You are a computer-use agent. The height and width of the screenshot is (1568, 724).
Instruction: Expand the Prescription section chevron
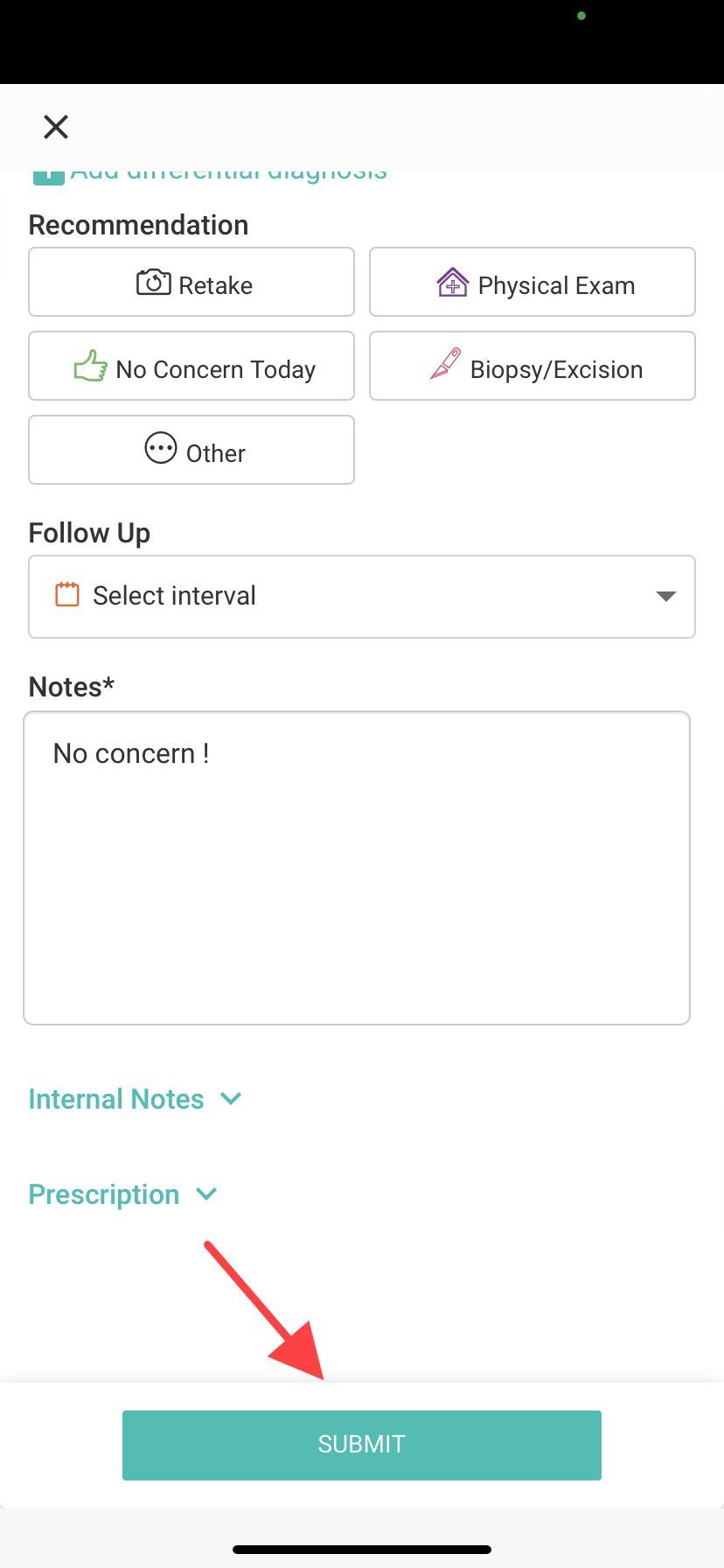point(206,1194)
